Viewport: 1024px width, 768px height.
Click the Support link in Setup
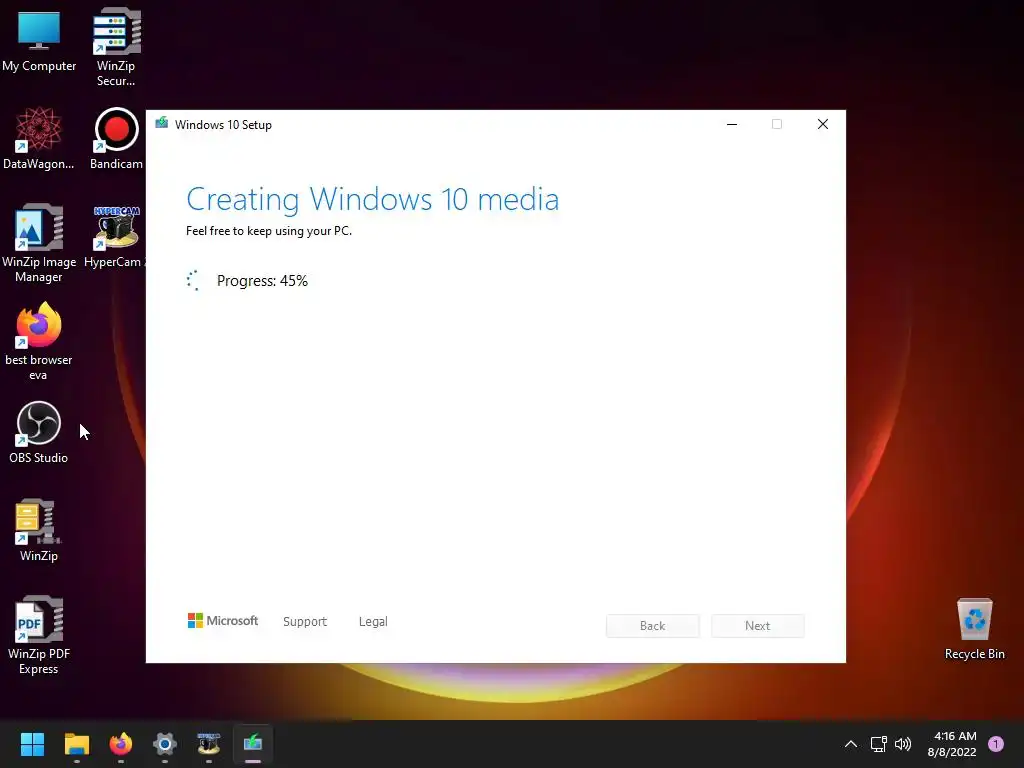click(305, 622)
